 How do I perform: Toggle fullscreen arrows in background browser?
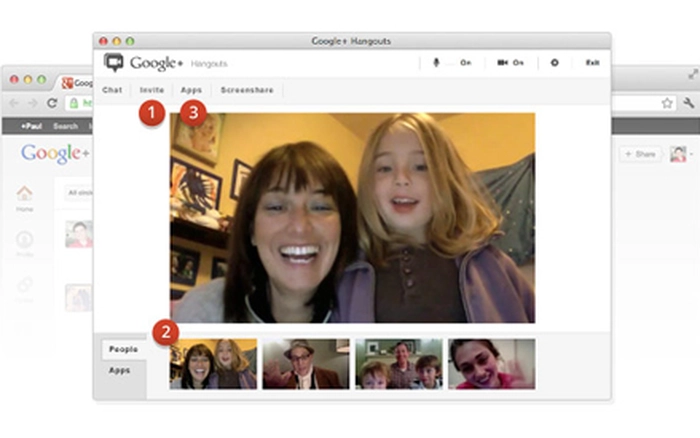click(693, 74)
